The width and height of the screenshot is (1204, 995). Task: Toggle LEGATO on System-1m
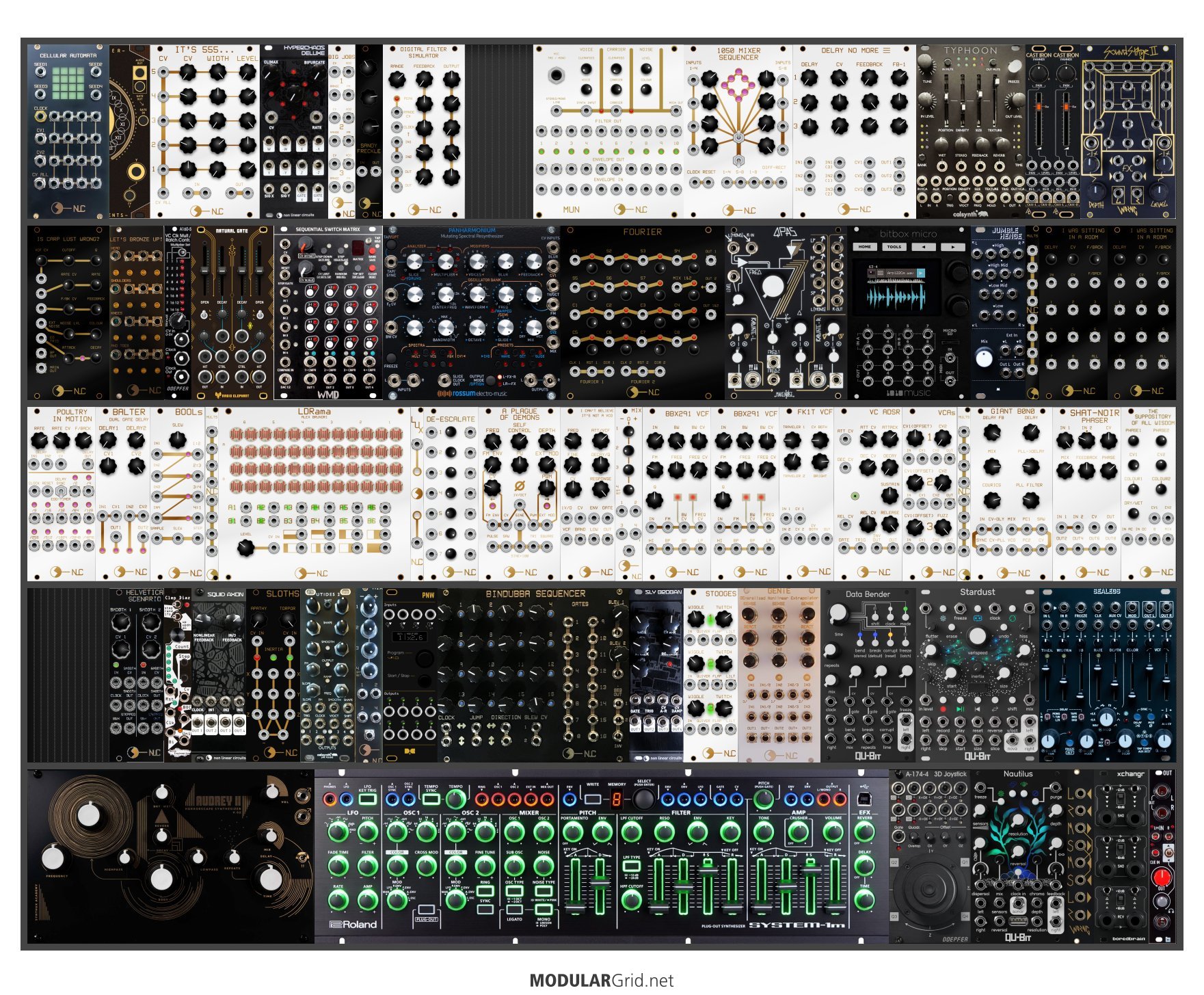click(515, 910)
